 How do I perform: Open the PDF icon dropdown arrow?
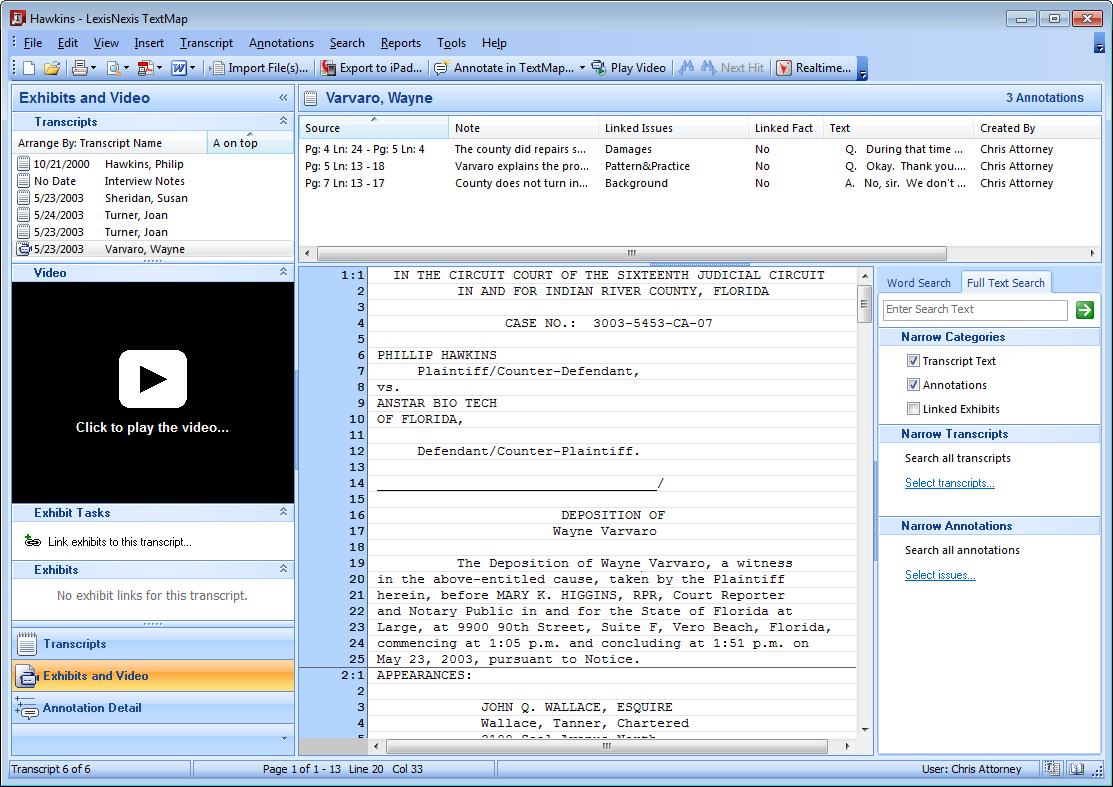coord(159,68)
